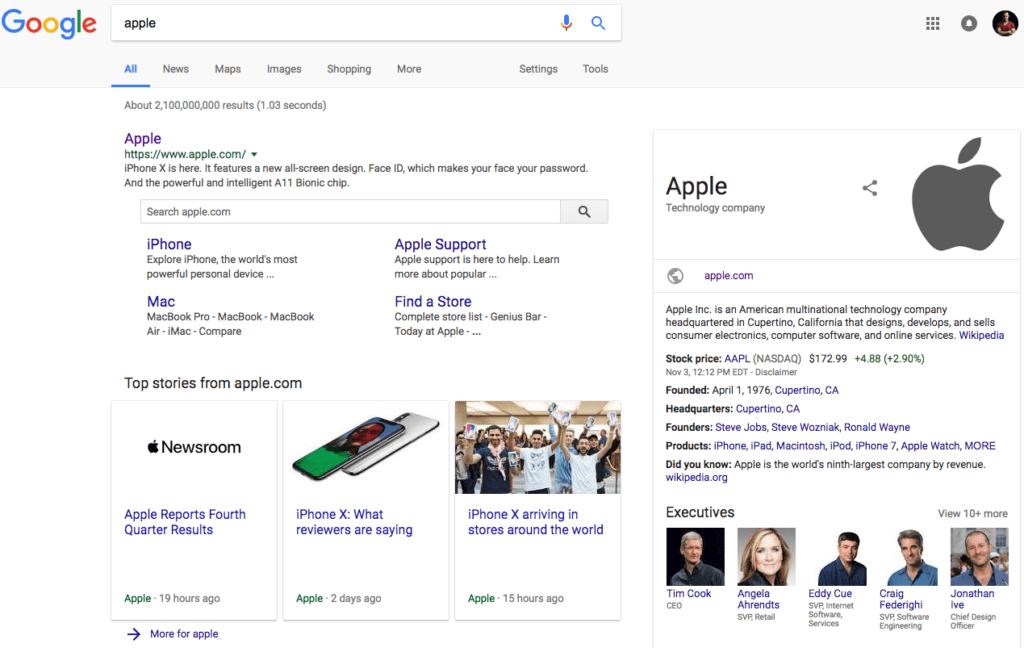Open Angela Ahrendts's photo
This screenshot has height=648, width=1024.
pos(766,557)
